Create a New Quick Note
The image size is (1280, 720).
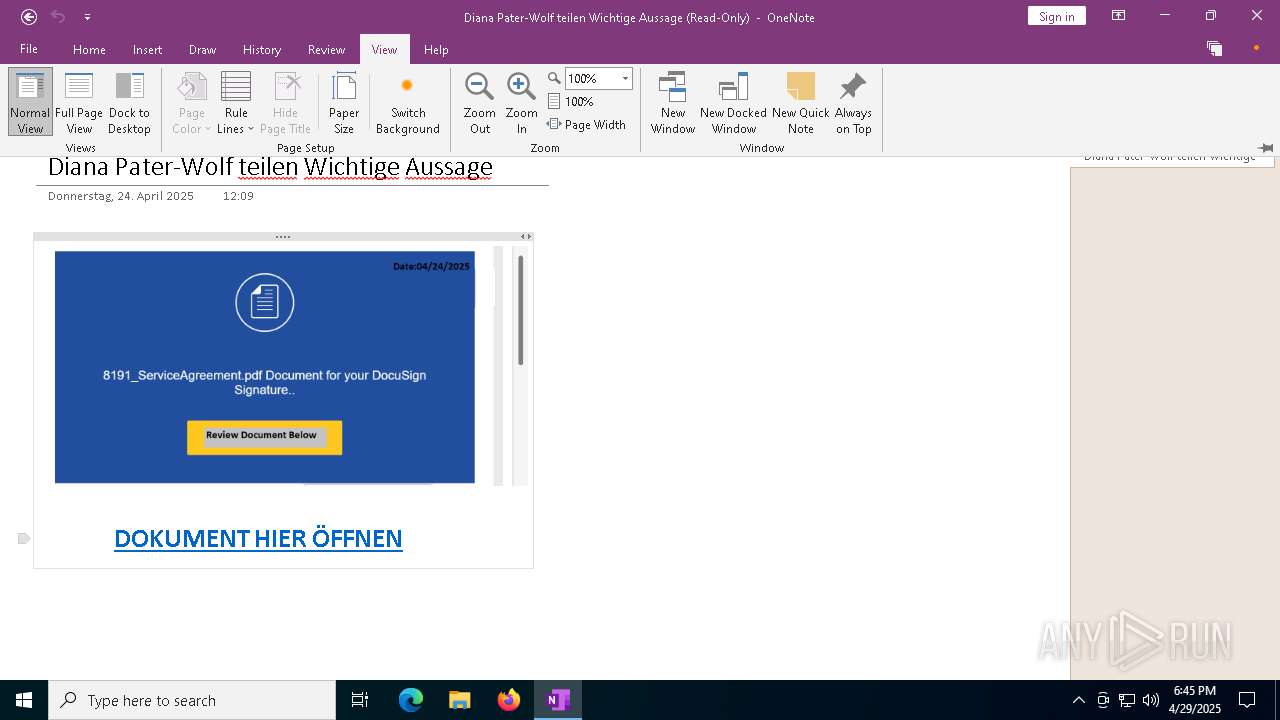[x=801, y=102]
